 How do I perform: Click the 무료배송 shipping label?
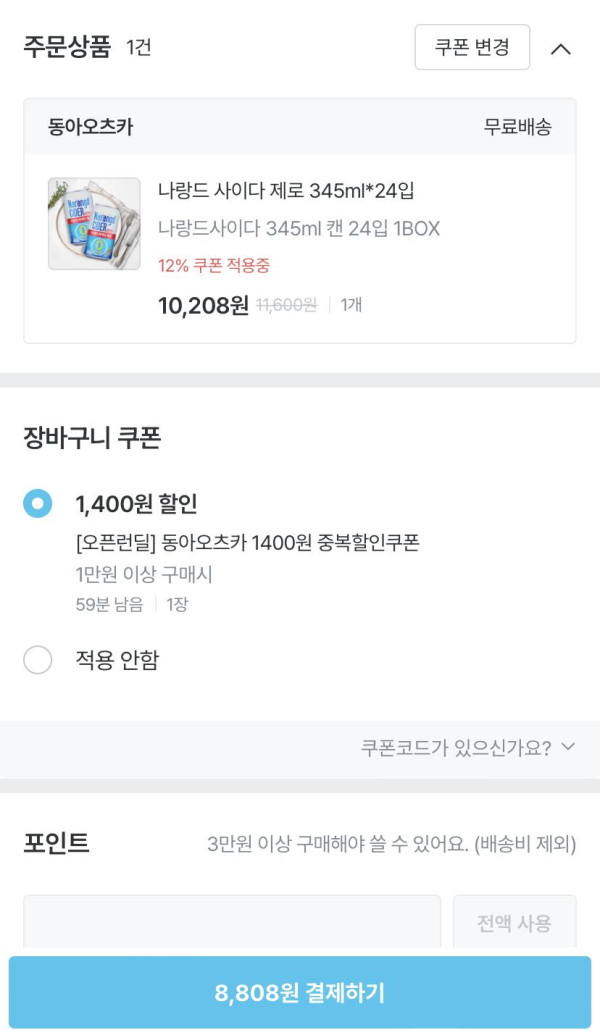point(517,127)
